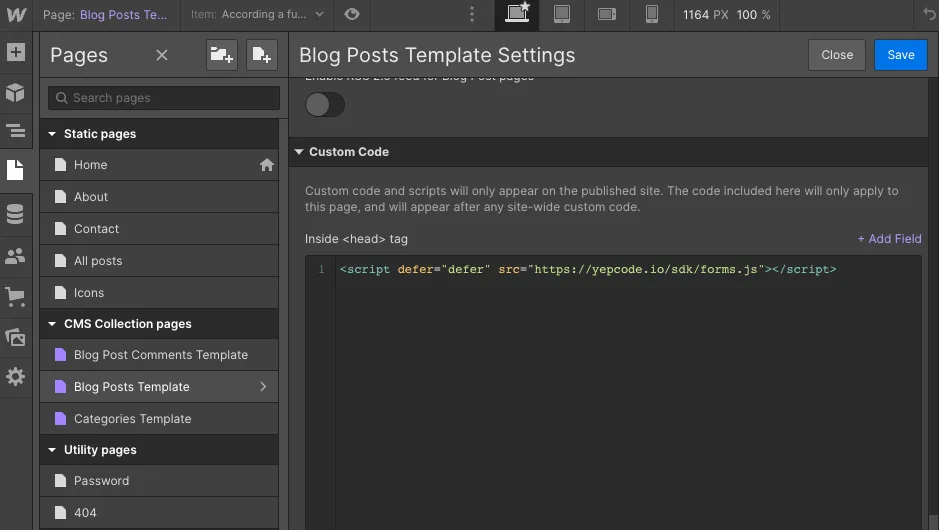Create a new page
The width and height of the screenshot is (939, 530).
[x=261, y=56]
